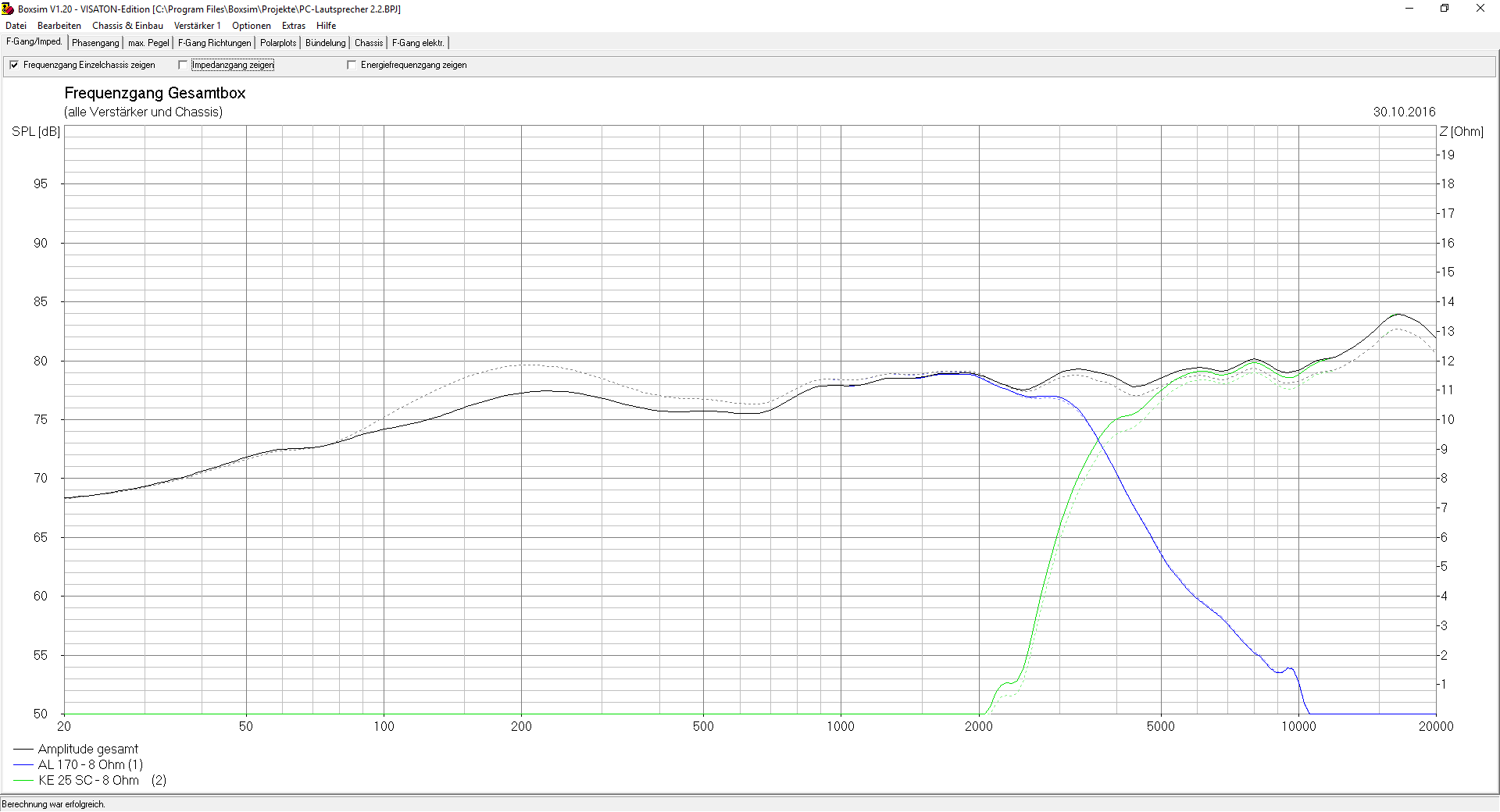Open the Hilfe menu
This screenshot has height=812, width=1500.
coord(326,26)
